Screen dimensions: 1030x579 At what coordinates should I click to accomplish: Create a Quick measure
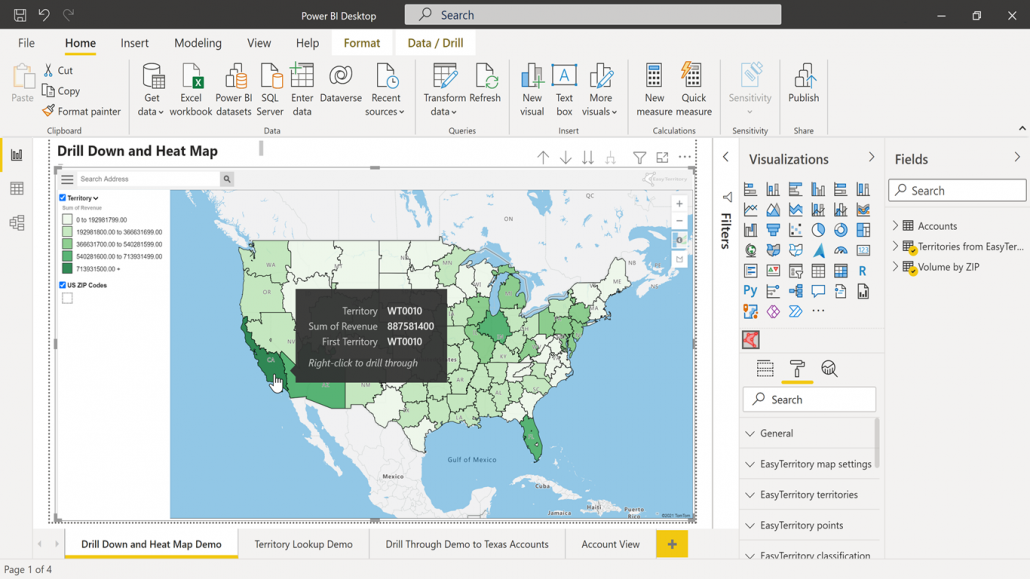(694, 90)
